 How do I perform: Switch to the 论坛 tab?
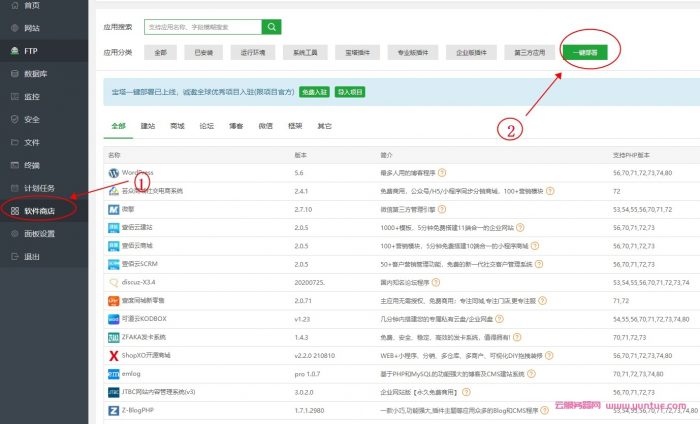207,127
